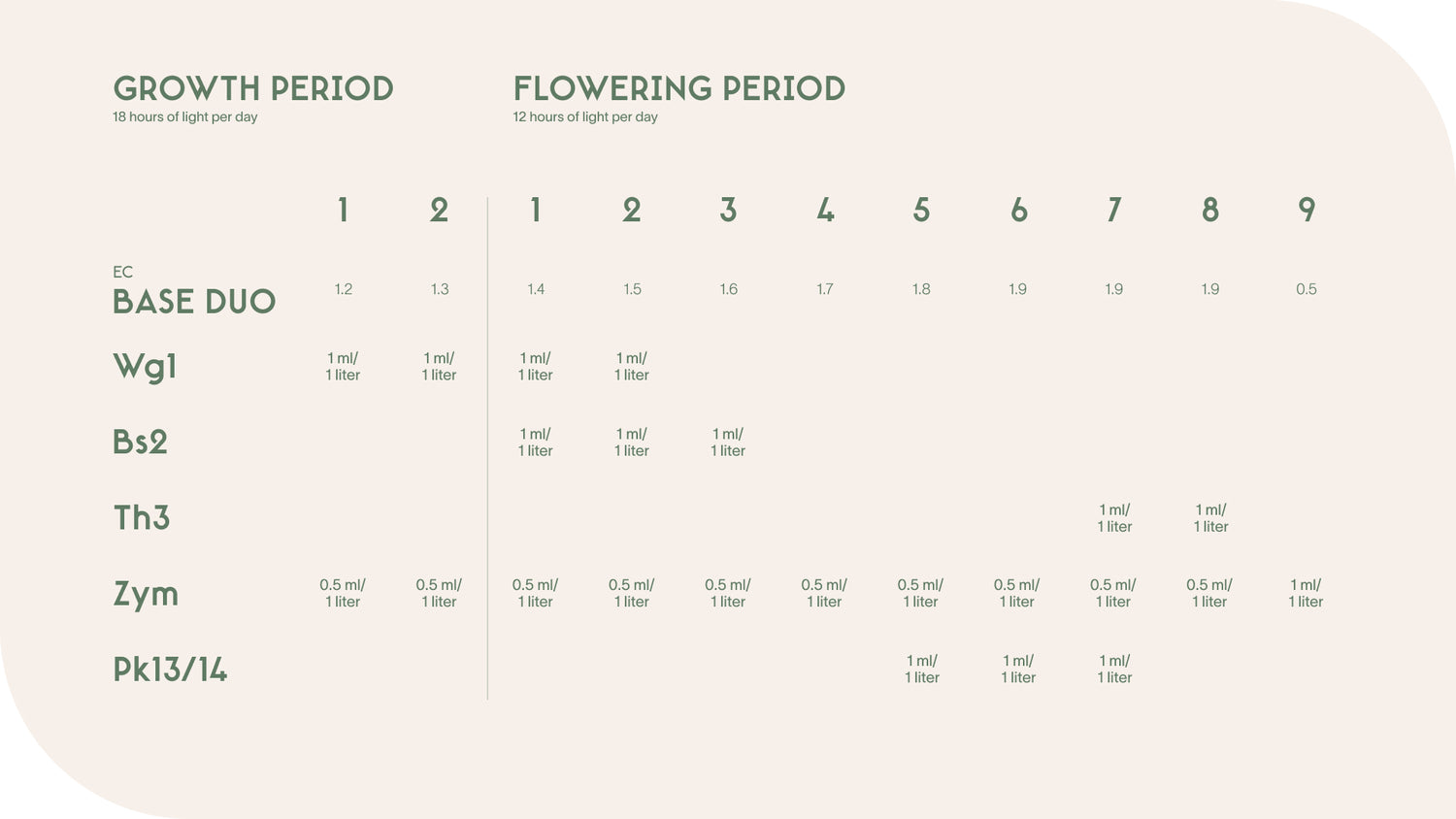This screenshot has height=819, width=1456.
Task: Select the Pk13/14 product label
Action: (170, 670)
